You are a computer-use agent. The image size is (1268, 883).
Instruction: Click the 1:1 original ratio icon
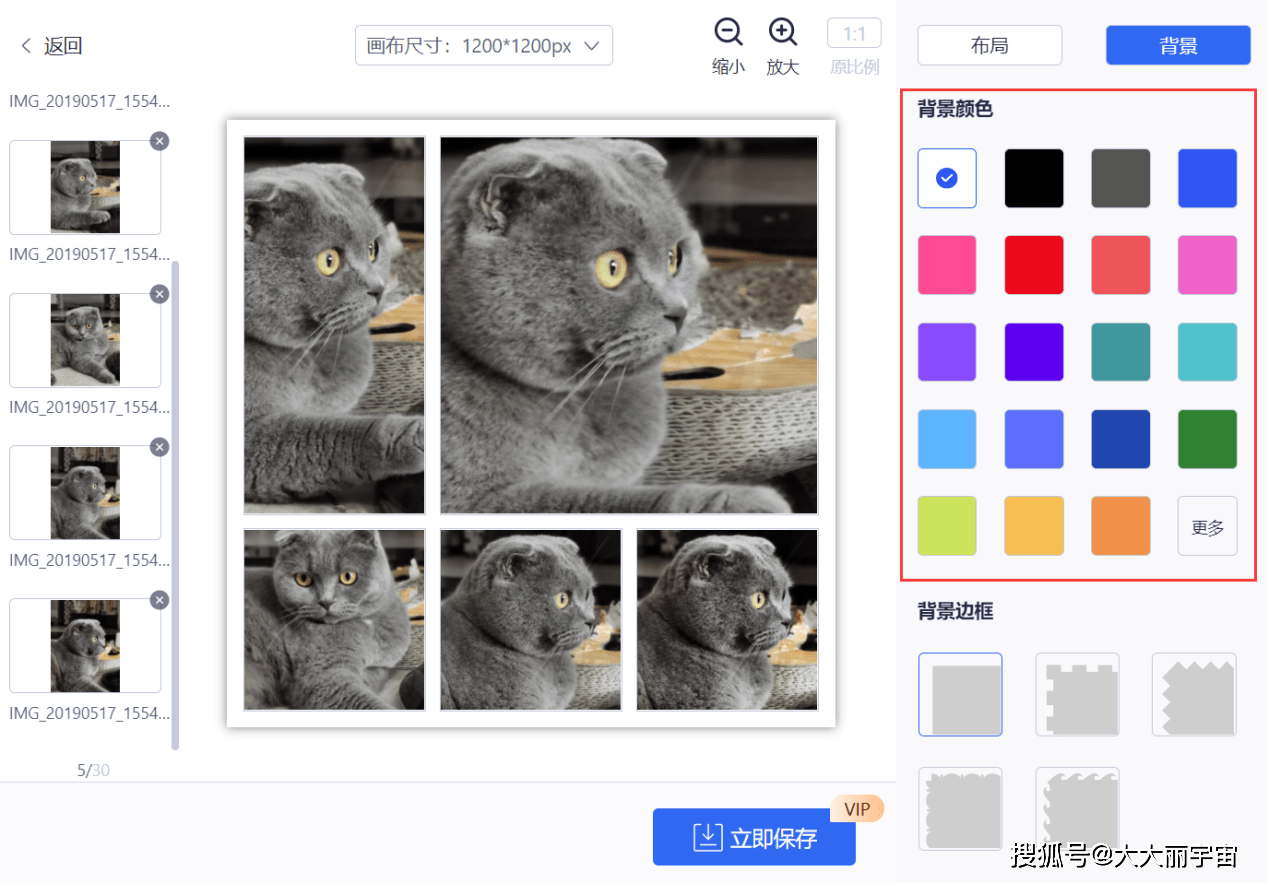click(x=854, y=34)
